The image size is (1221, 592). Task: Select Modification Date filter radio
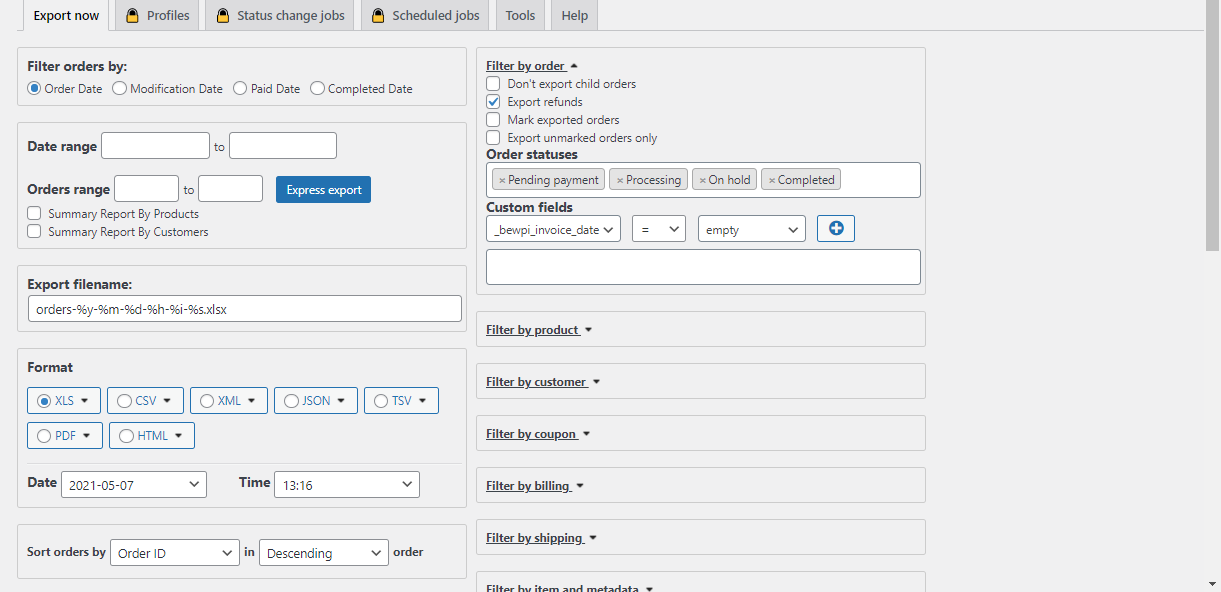(119, 88)
